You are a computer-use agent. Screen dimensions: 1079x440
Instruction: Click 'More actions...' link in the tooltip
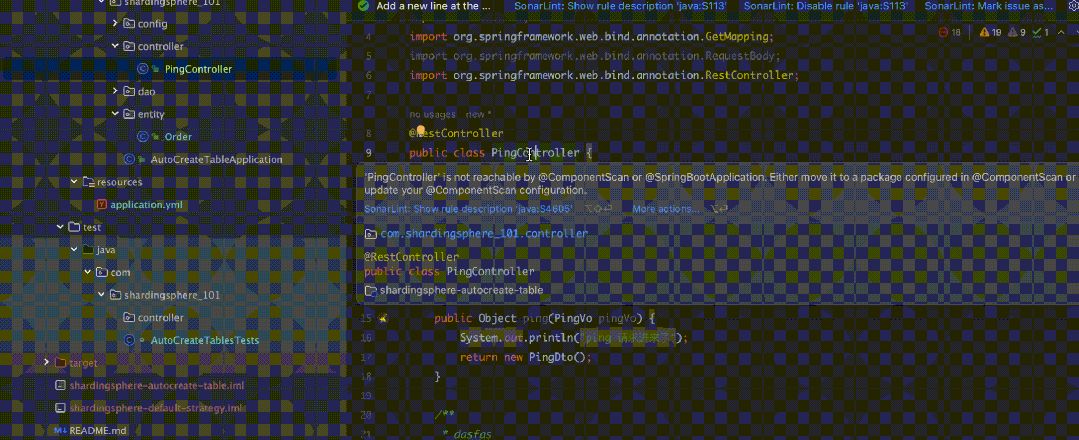point(666,209)
